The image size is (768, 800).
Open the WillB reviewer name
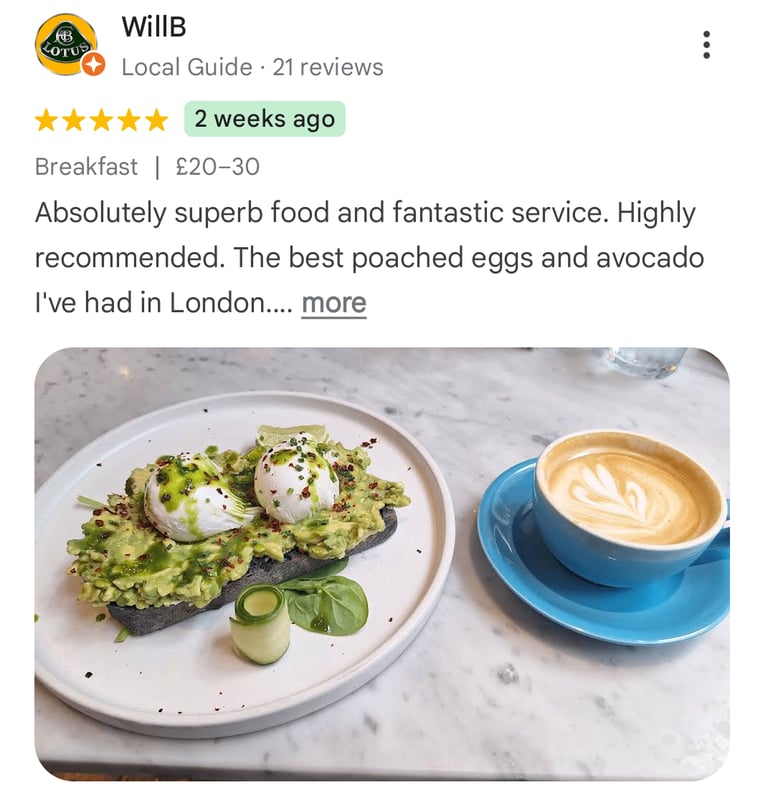(x=154, y=27)
